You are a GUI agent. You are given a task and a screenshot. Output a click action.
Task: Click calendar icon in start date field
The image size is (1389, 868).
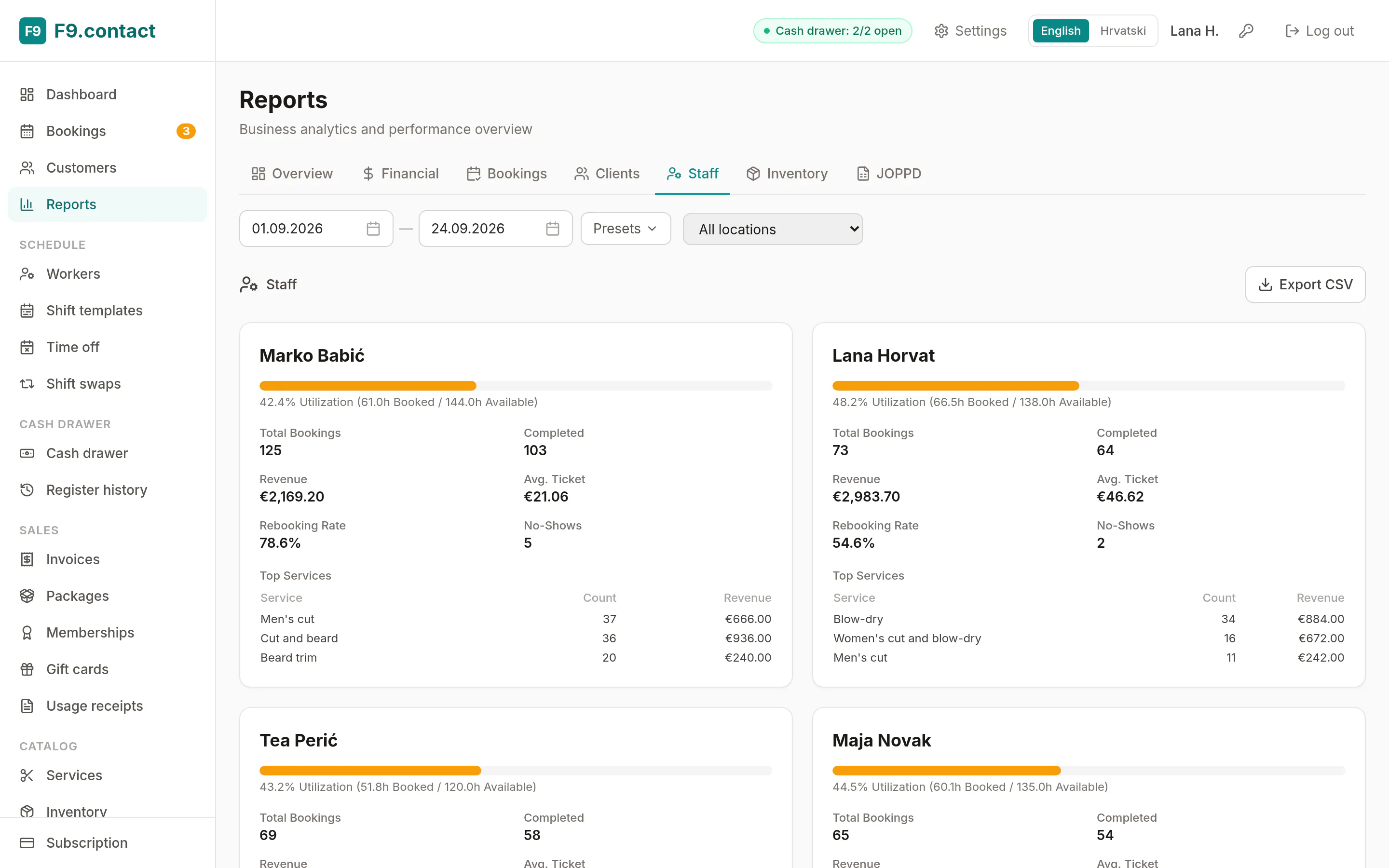[373, 229]
